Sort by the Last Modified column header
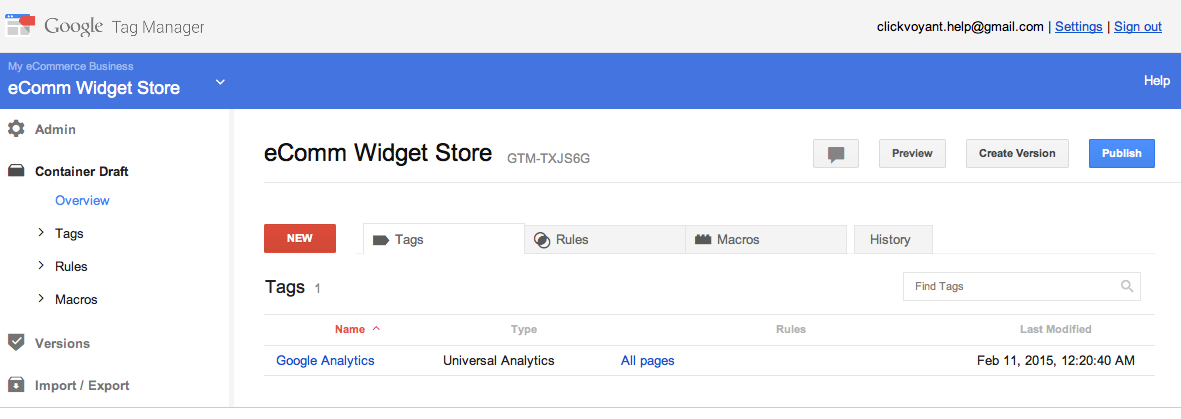1181x419 pixels. (x=1055, y=329)
